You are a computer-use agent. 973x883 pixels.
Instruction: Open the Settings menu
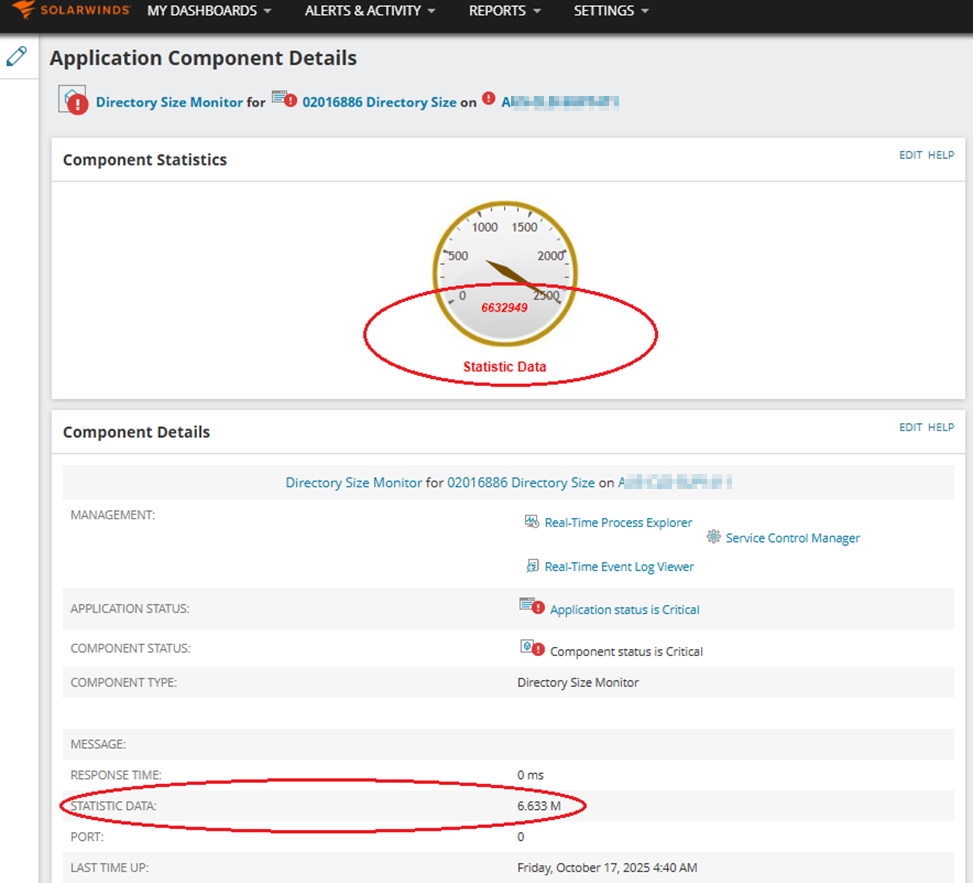click(x=611, y=11)
